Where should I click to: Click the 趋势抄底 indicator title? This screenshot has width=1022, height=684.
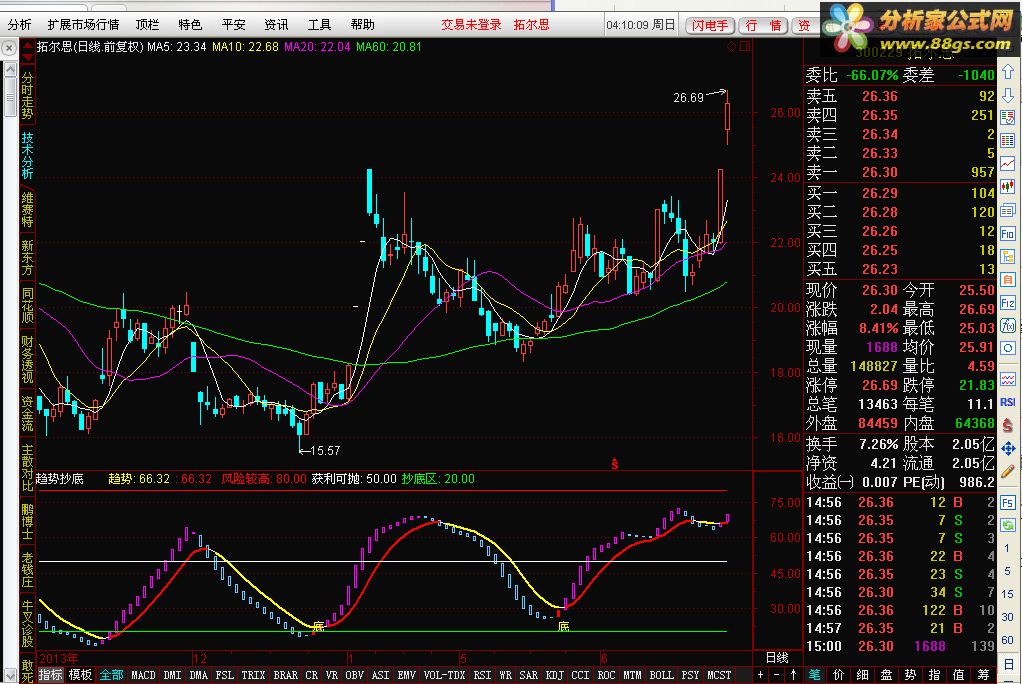click(59, 479)
